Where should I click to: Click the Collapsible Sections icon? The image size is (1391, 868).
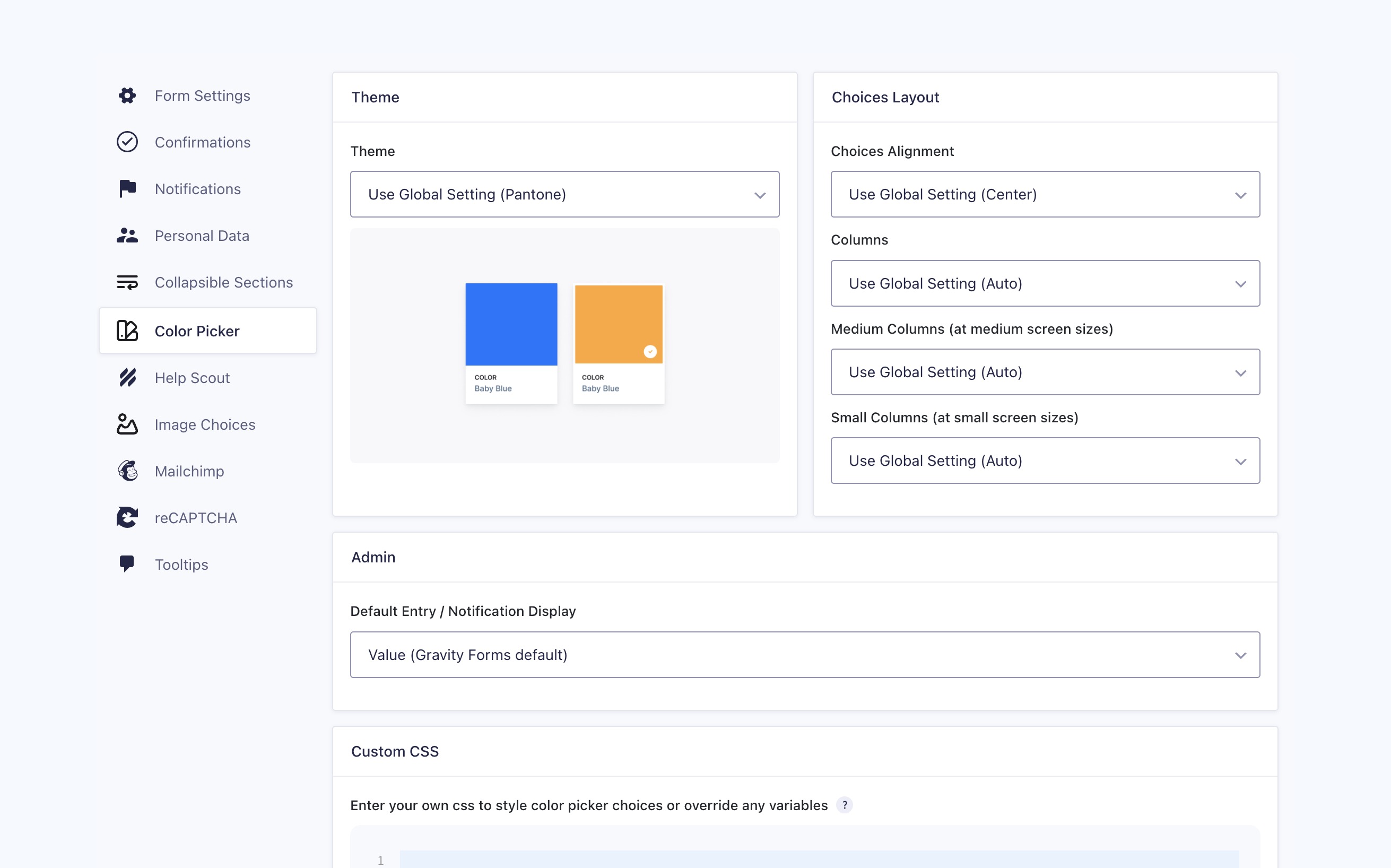[x=128, y=283]
